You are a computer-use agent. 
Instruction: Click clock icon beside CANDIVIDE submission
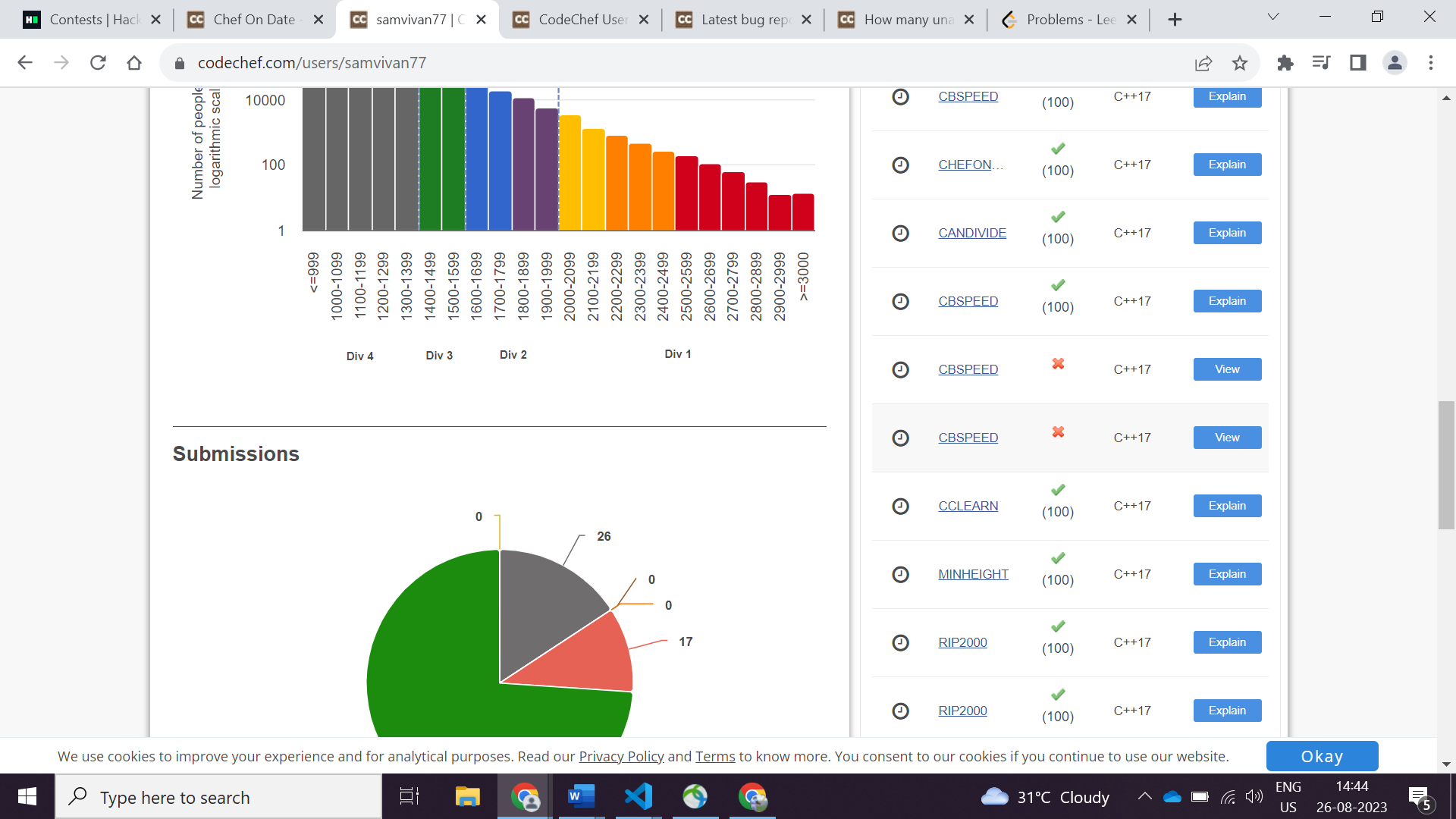coord(900,233)
